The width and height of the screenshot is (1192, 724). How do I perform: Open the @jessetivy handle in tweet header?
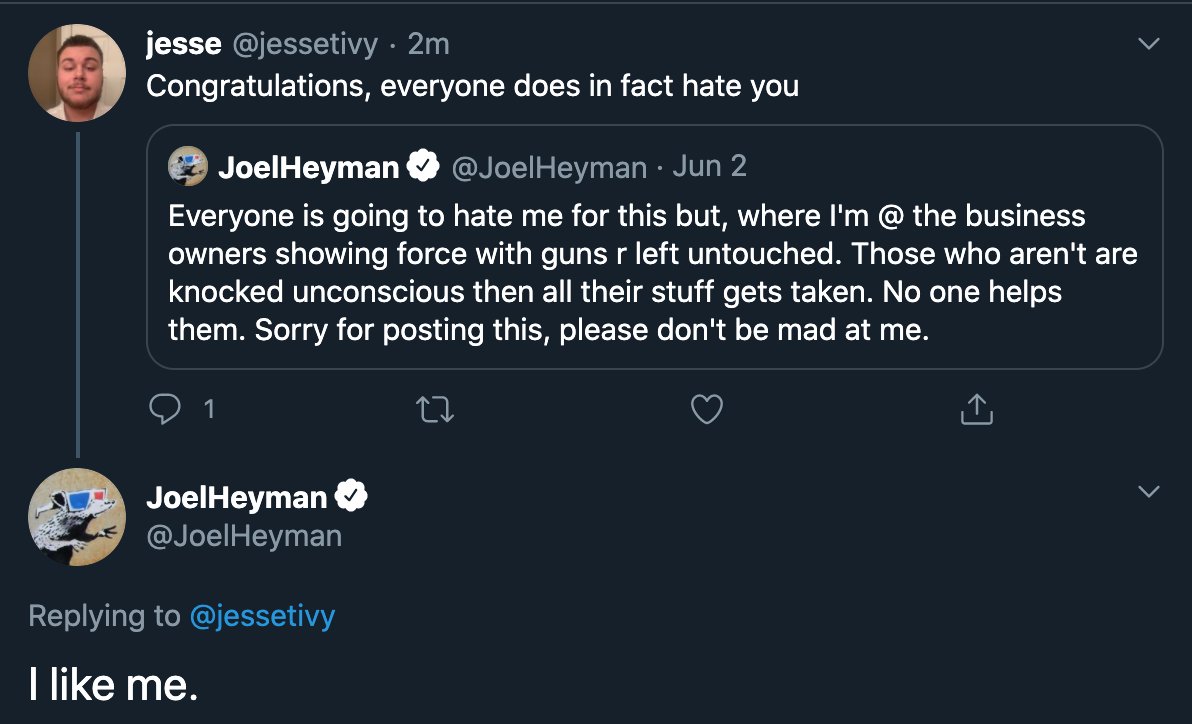(306, 44)
